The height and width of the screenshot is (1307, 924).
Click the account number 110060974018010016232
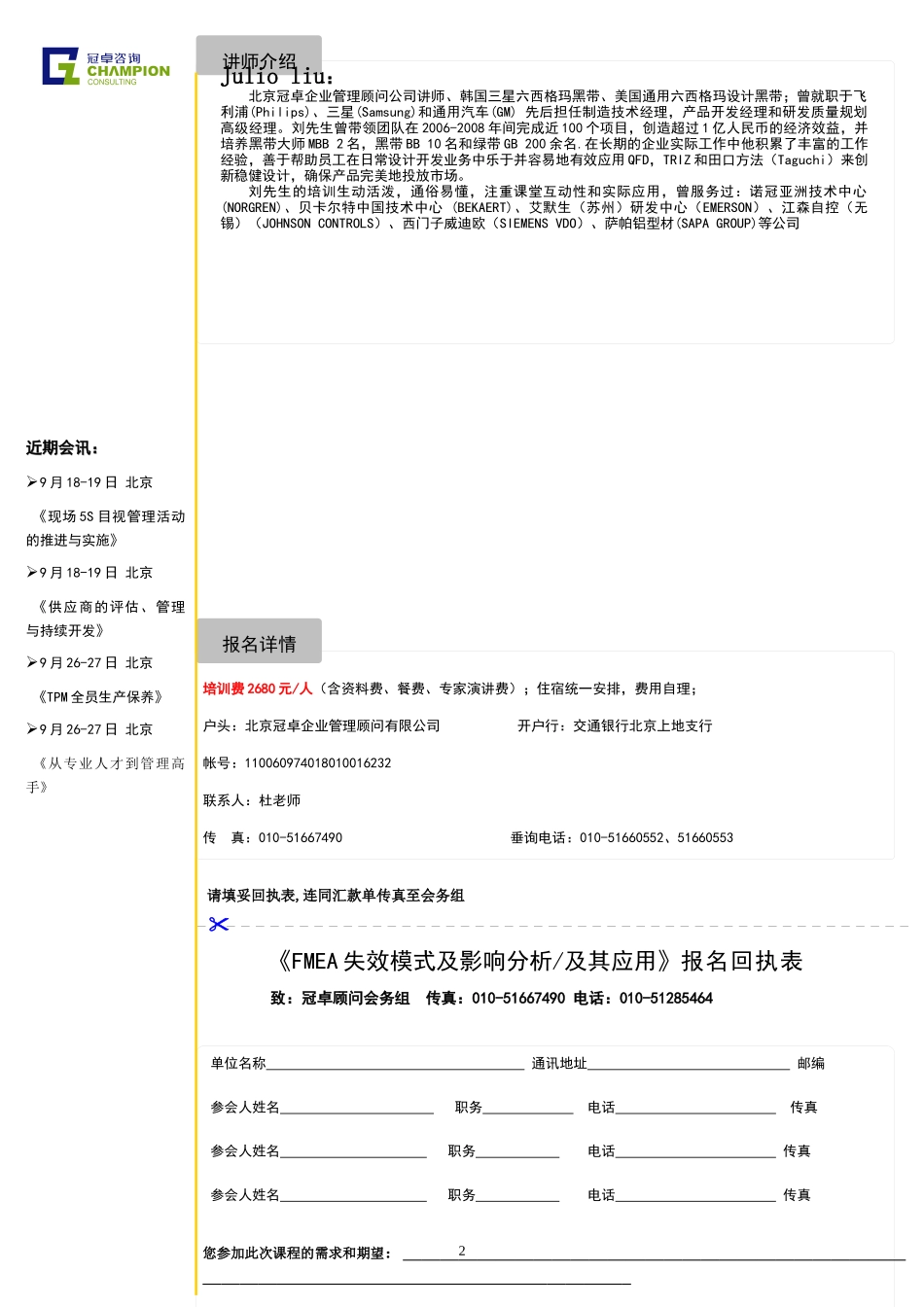[318, 763]
